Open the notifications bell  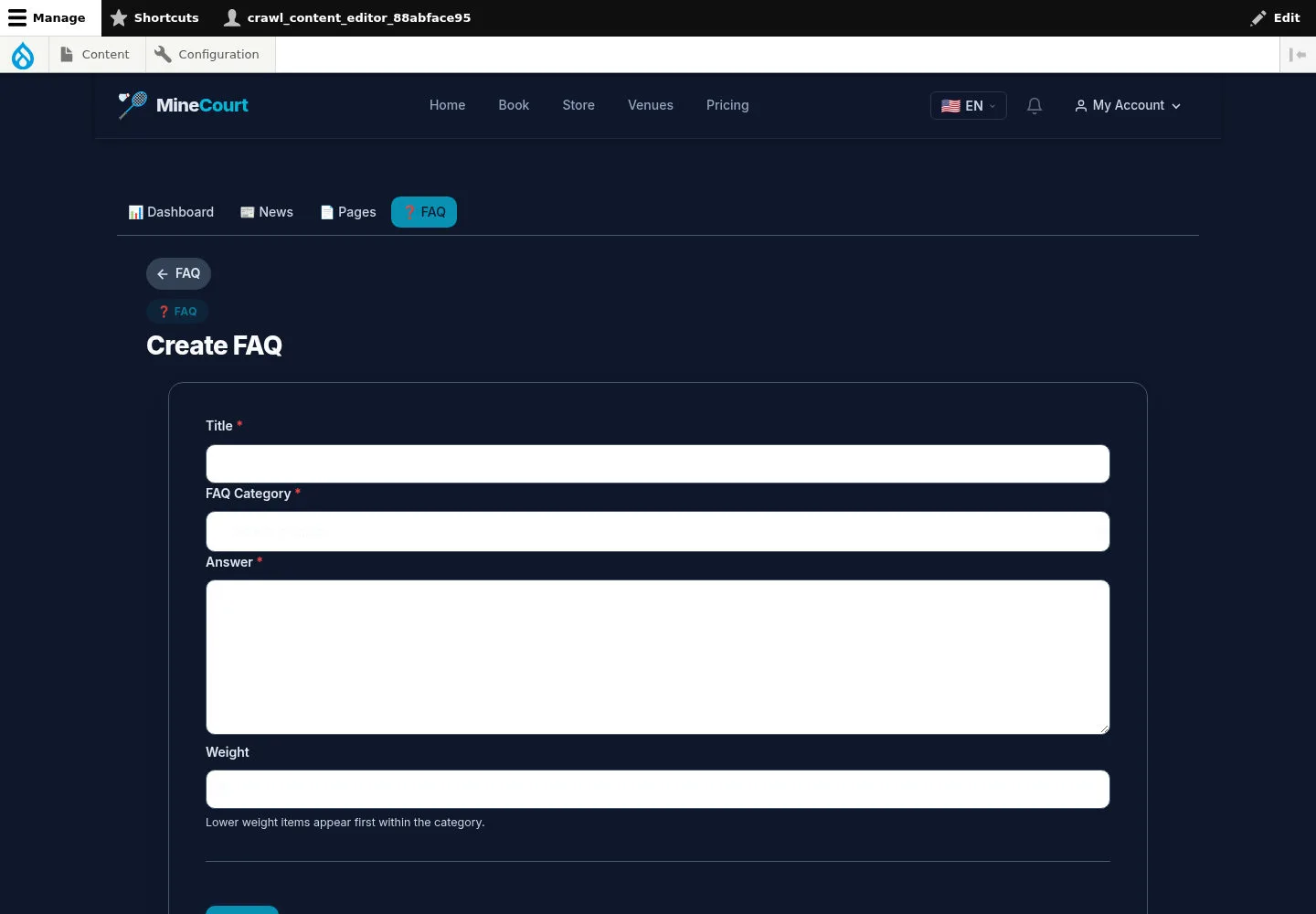pyautogui.click(x=1035, y=106)
